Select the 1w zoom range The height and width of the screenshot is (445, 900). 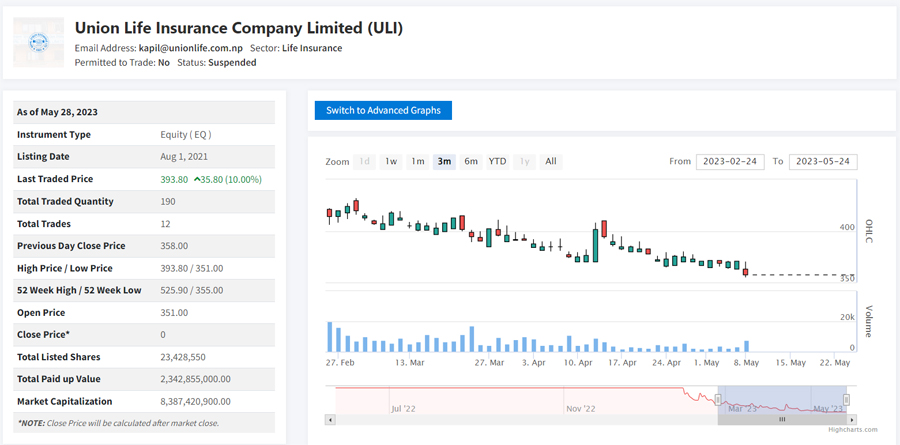tap(391, 162)
